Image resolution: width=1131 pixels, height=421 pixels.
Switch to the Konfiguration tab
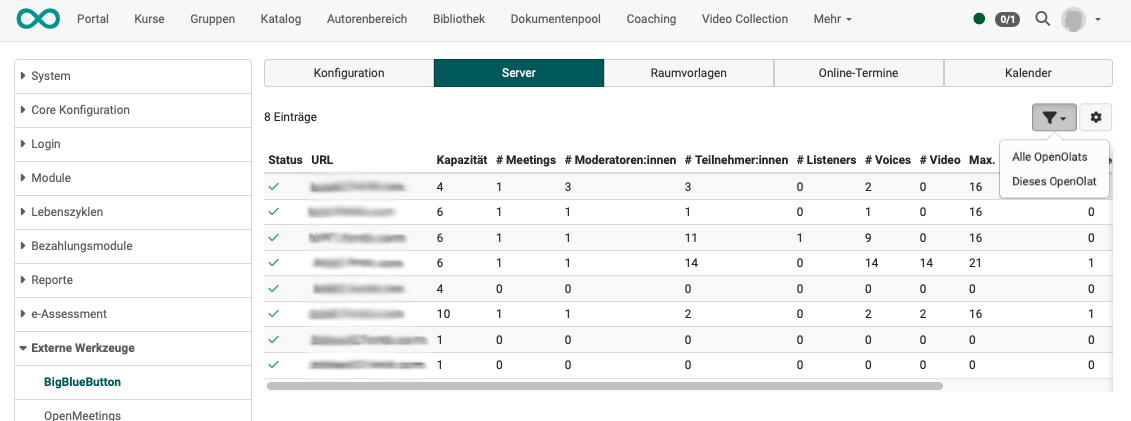click(348, 73)
